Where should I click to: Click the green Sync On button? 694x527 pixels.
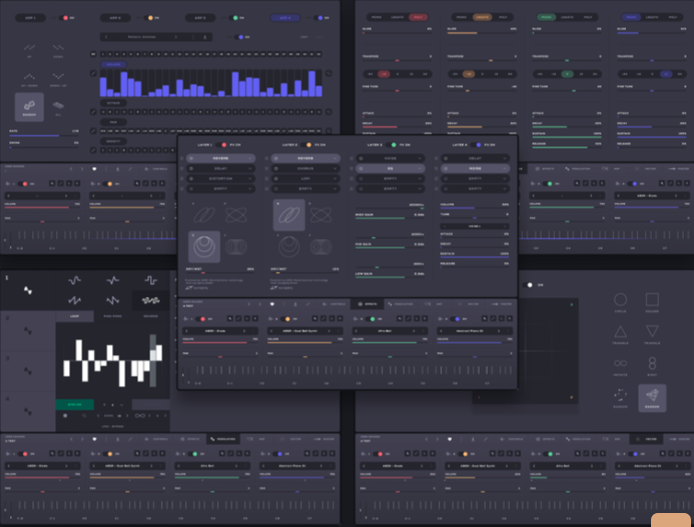(x=75, y=404)
